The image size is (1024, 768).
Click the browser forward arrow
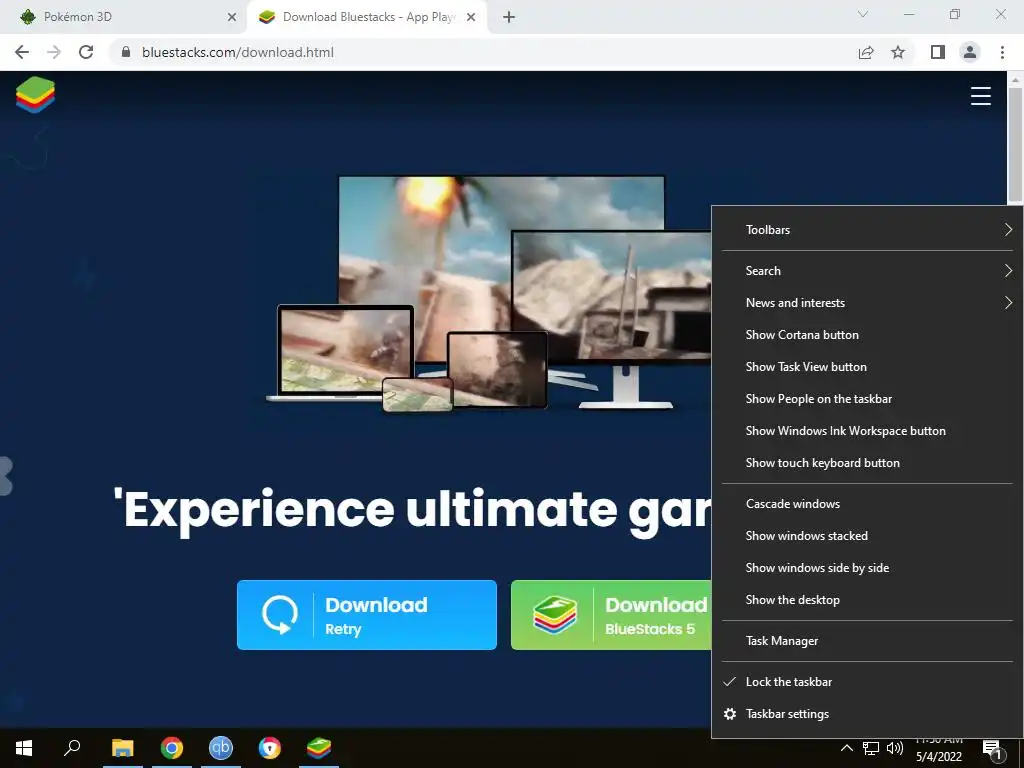pyautogui.click(x=54, y=52)
